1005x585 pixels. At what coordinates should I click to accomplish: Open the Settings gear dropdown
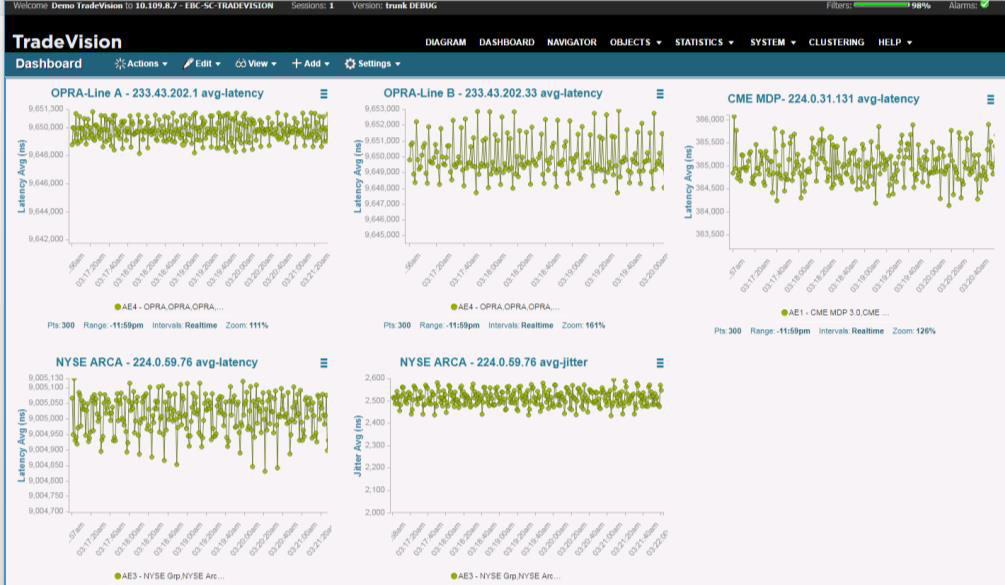coord(372,64)
